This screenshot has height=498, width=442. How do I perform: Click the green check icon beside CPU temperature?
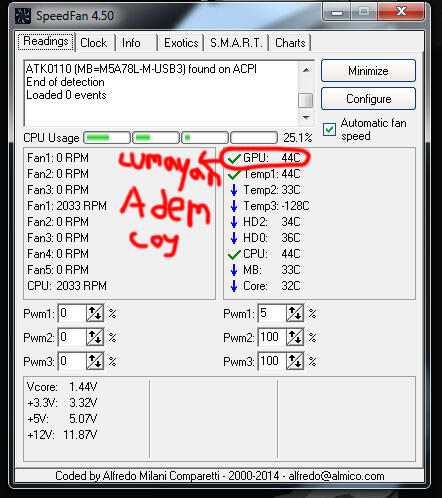pos(234,254)
